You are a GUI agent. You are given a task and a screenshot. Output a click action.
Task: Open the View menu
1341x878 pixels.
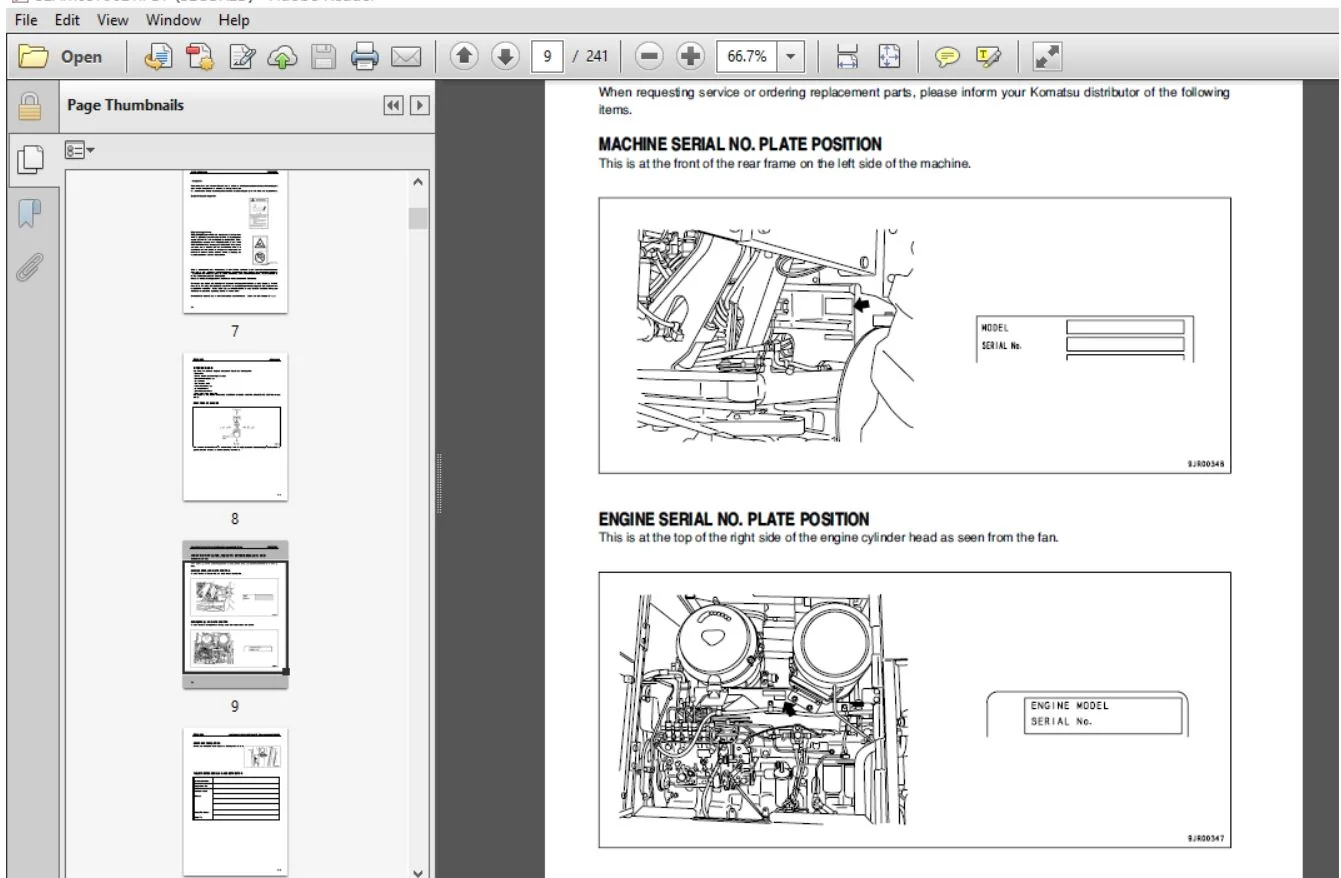(x=113, y=20)
